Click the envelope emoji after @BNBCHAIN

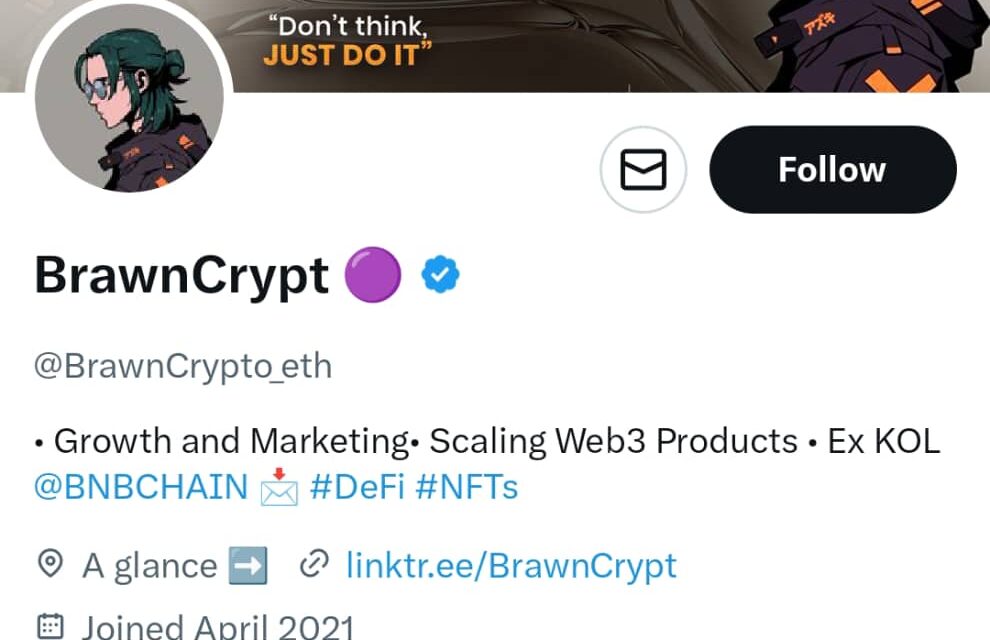(278, 489)
